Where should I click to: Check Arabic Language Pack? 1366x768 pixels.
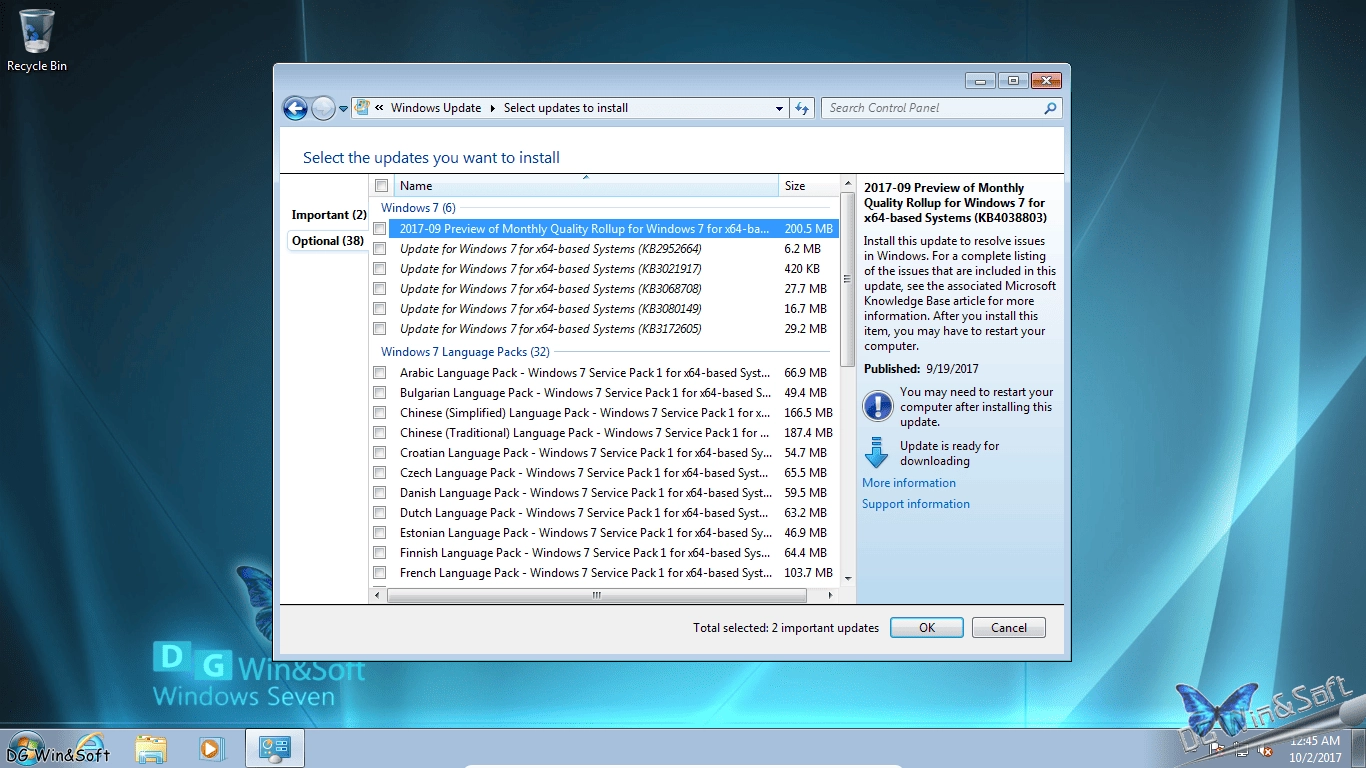[x=380, y=373]
